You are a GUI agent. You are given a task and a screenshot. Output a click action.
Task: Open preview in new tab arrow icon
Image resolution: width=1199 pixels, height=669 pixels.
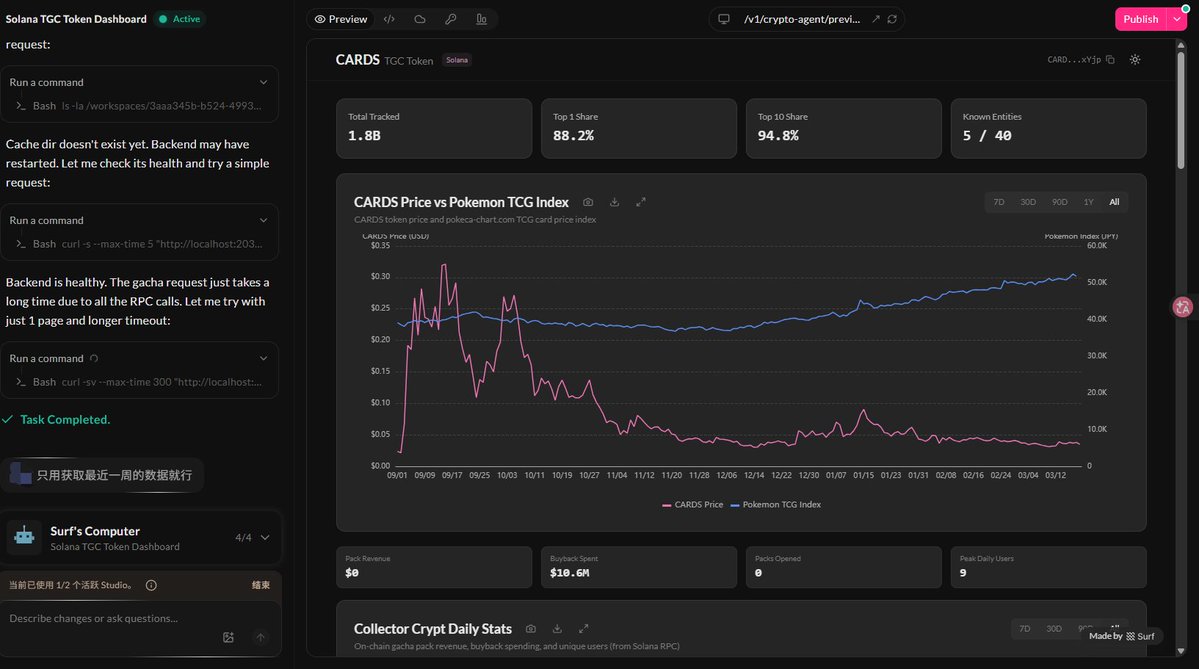click(x=876, y=19)
